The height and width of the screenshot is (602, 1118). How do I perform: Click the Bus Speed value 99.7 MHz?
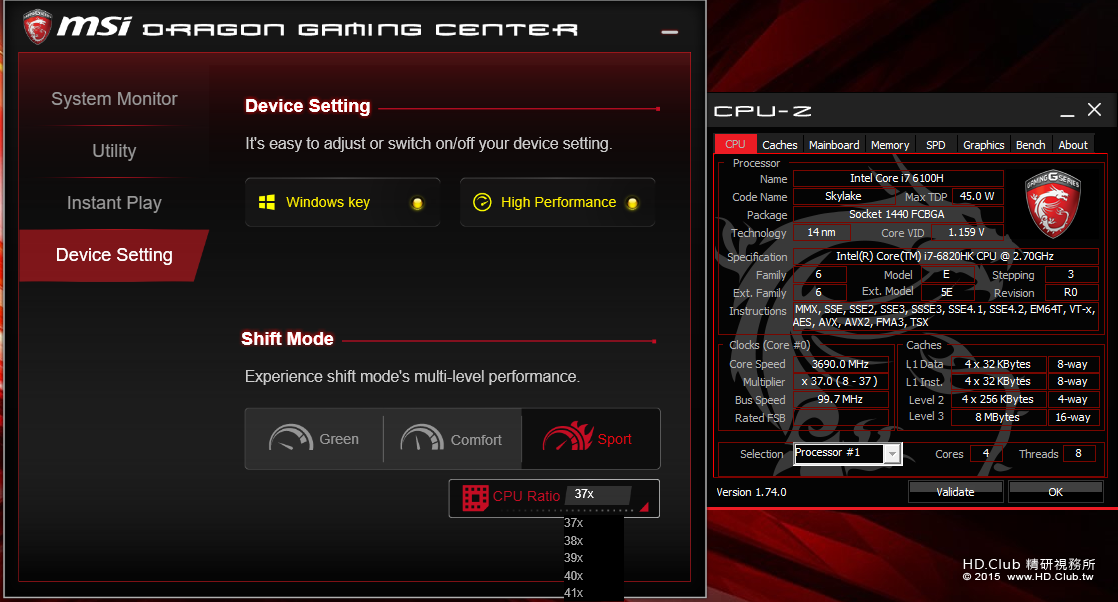[x=841, y=399]
